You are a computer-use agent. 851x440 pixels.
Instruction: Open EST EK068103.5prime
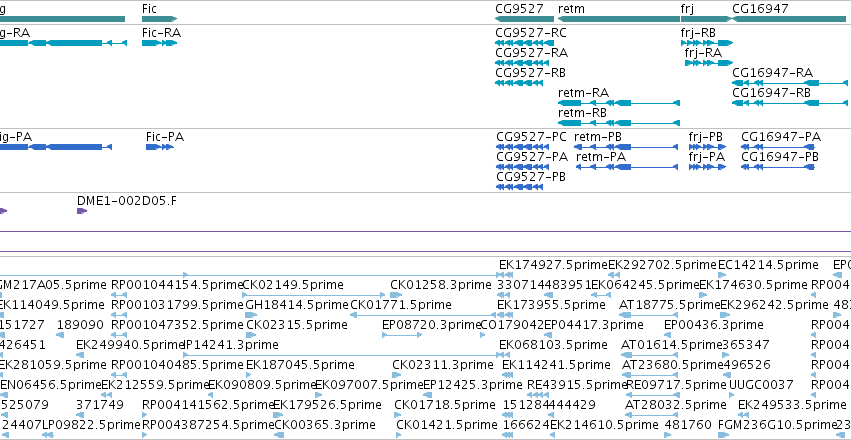coord(553,345)
